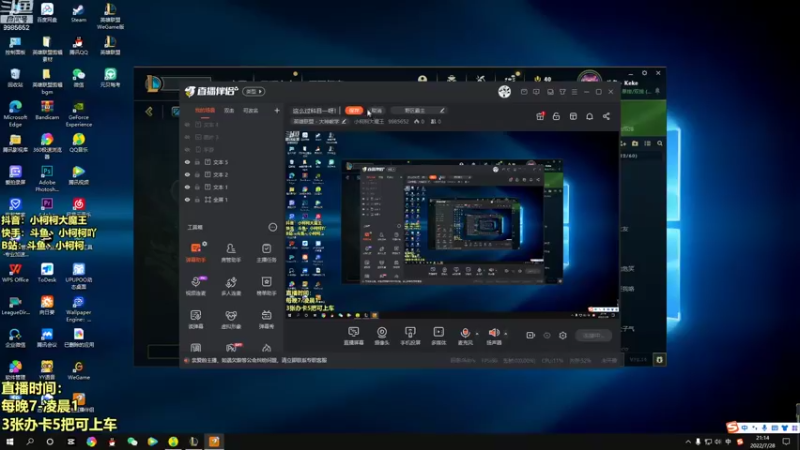This screenshot has width=800, height=450.
Task: Add a new scene with the plus button
Action: click(x=277, y=110)
